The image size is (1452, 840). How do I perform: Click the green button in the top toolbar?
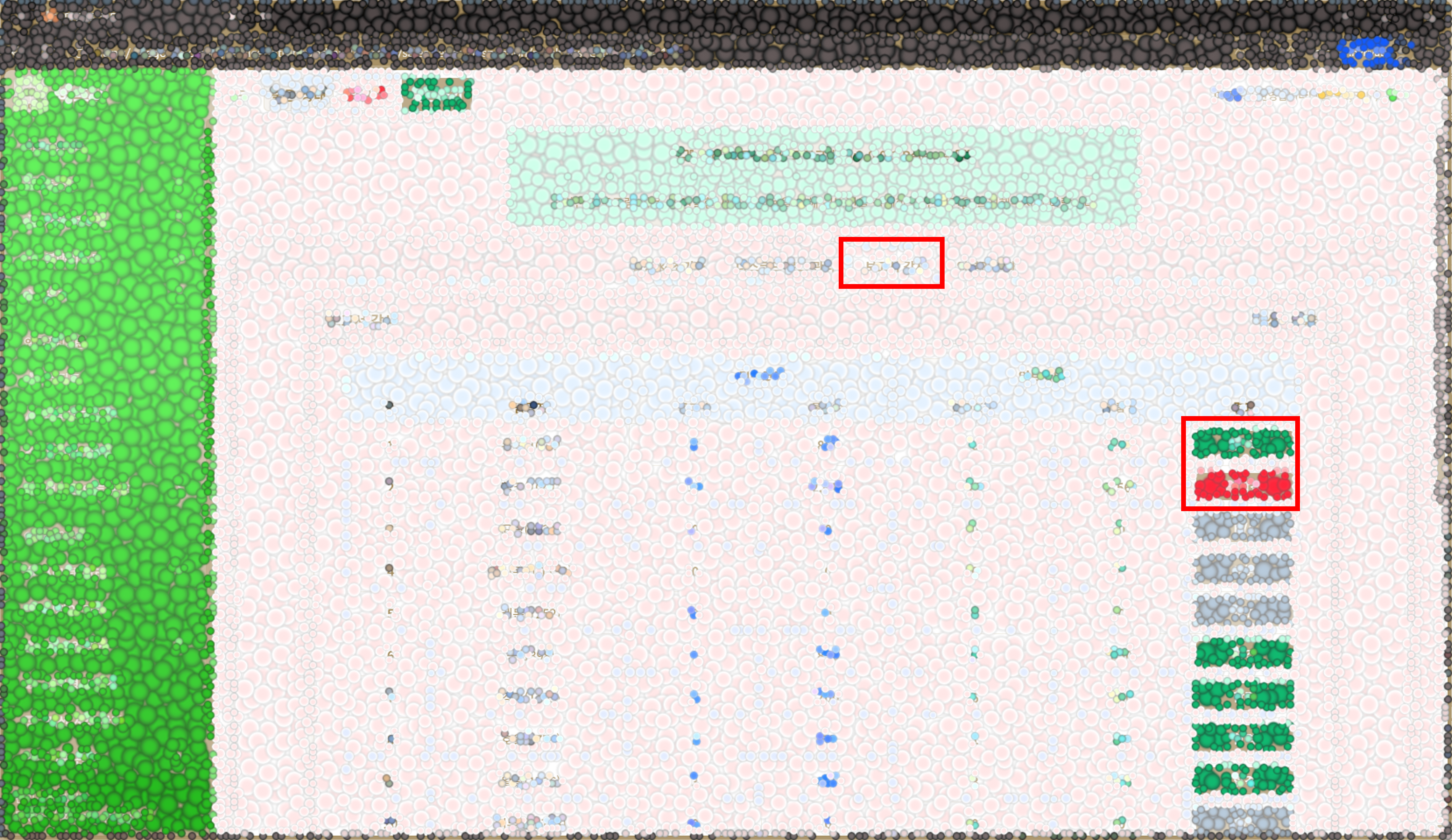(436, 94)
